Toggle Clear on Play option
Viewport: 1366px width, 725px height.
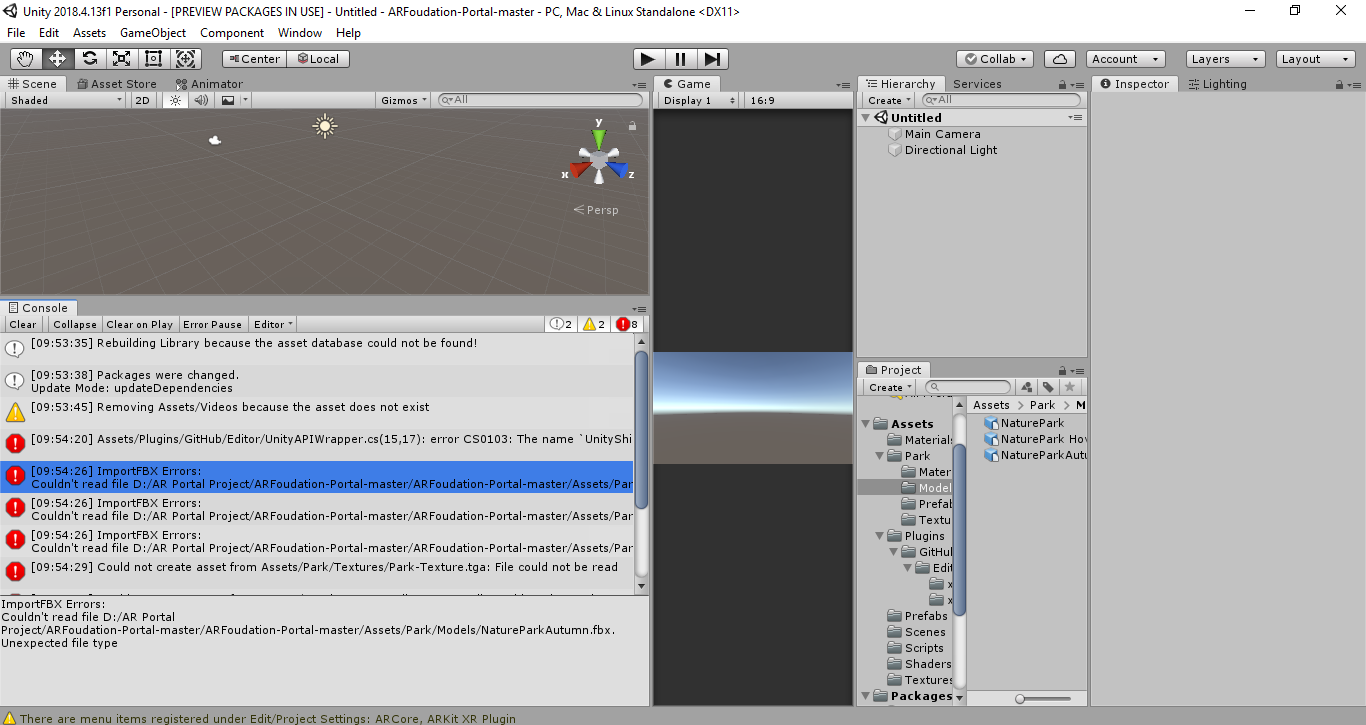coord(139,324)
